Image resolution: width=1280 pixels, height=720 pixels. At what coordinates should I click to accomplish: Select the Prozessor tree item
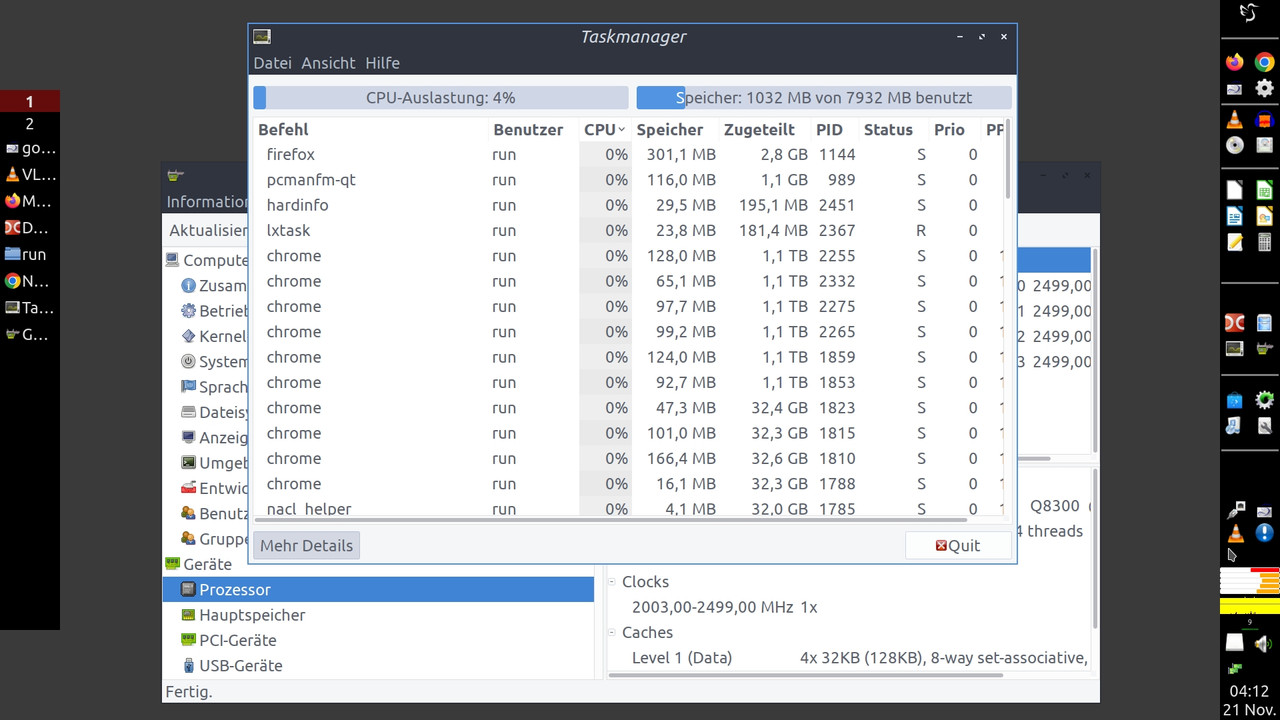(378, 590)
